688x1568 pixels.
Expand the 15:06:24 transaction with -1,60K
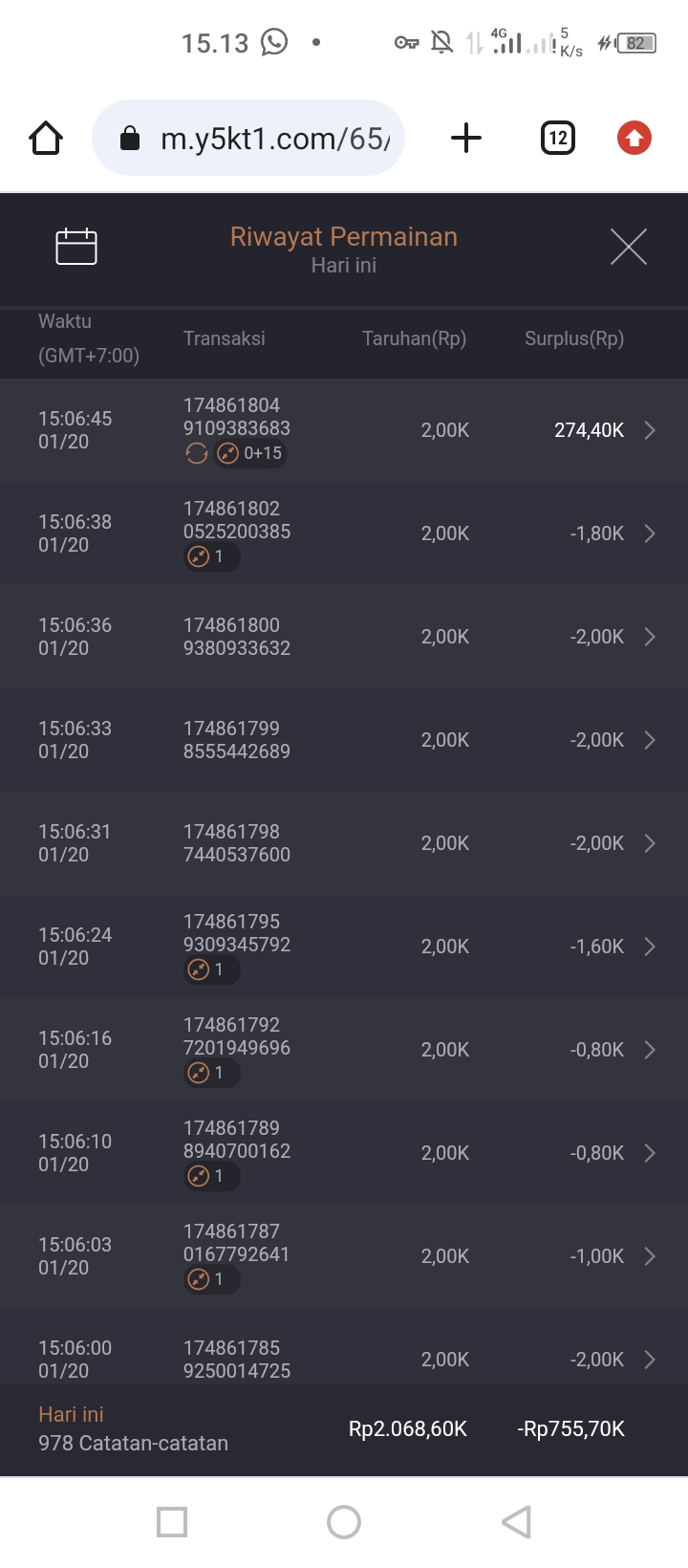pyautogui.click(x=650, y=947)
